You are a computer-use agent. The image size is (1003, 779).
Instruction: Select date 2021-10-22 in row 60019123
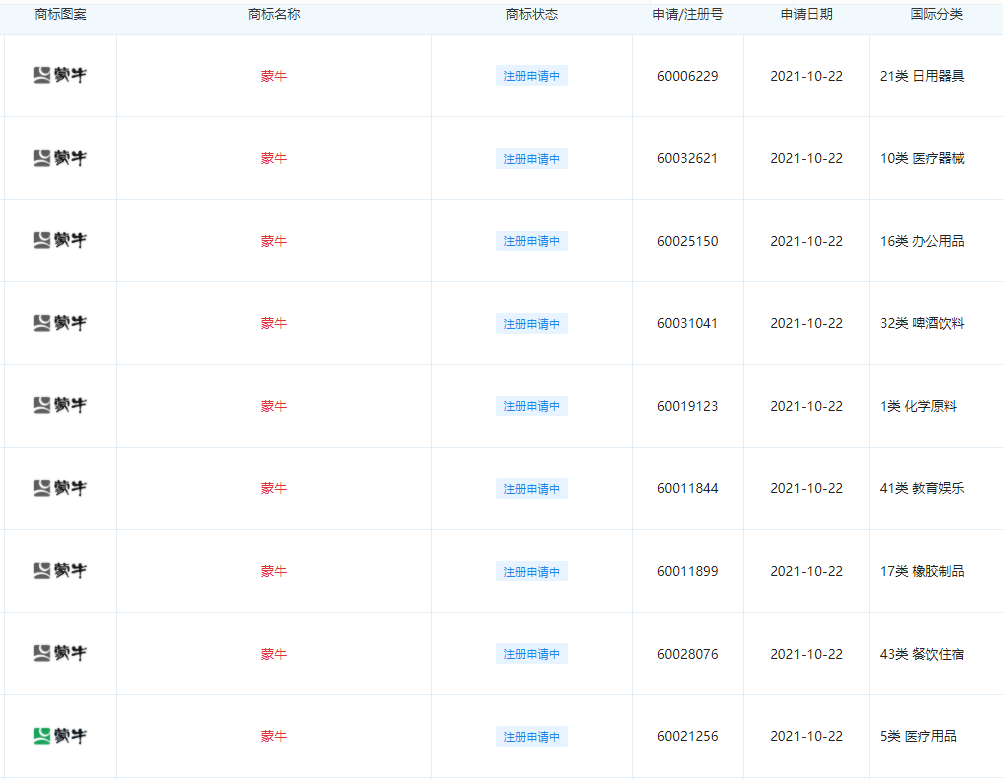[807, 406]
